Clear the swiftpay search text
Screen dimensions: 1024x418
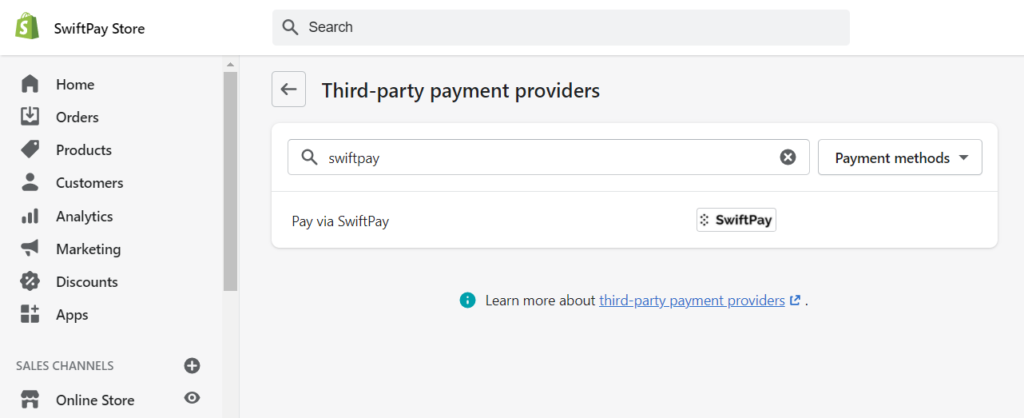(788, 157)
